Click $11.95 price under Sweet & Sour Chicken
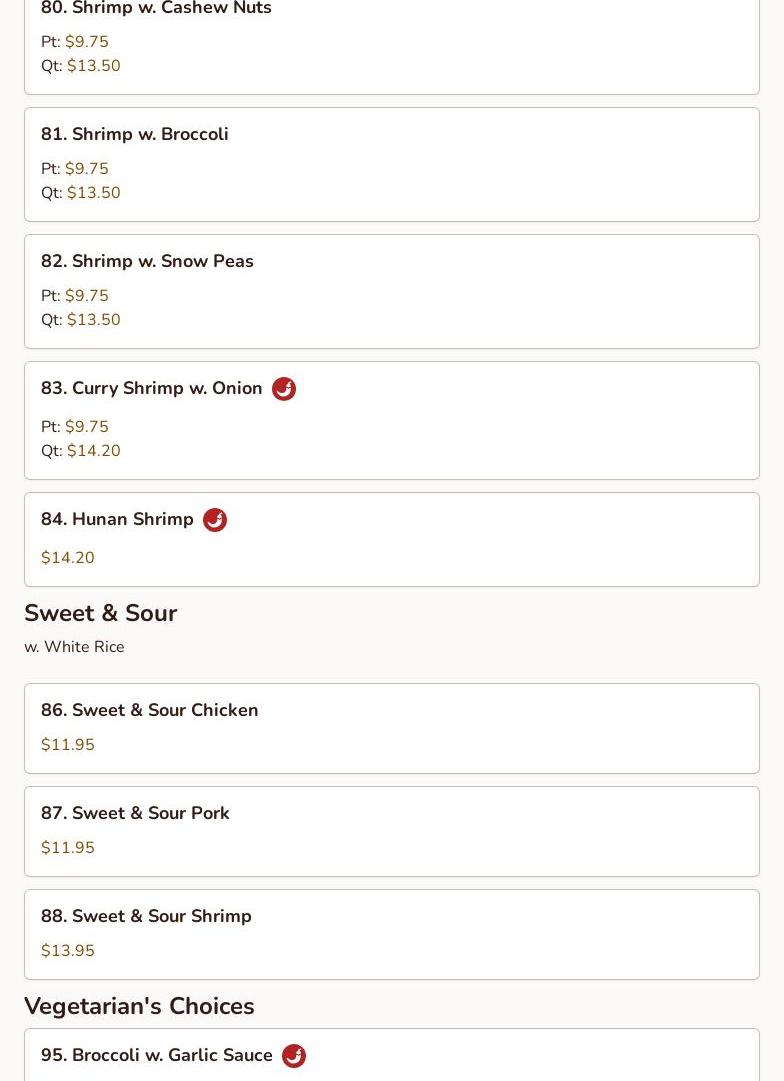Viewport: 784px width, 1081px height. pos(68,745)
